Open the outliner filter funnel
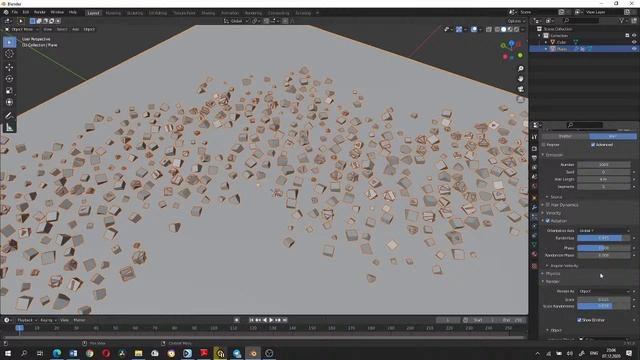The width and height of the screenshot is (640, 360). click(x=622, y=20)
